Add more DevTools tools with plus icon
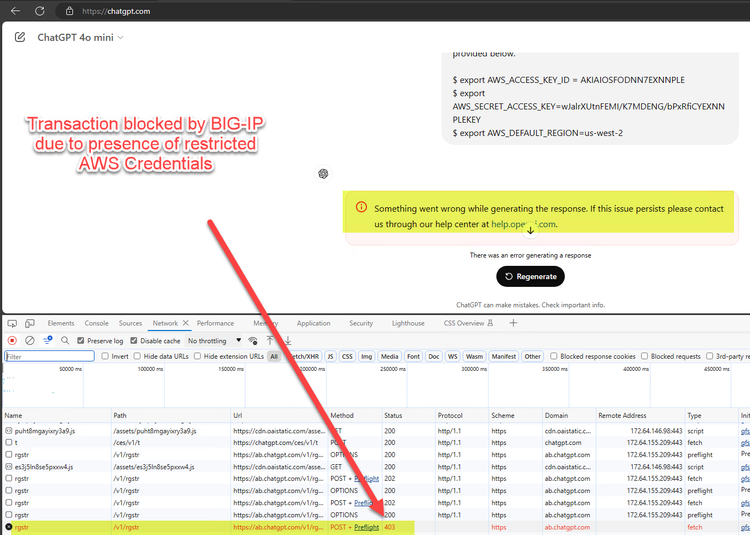Screen dimensions: 750x535 (513, 323)
